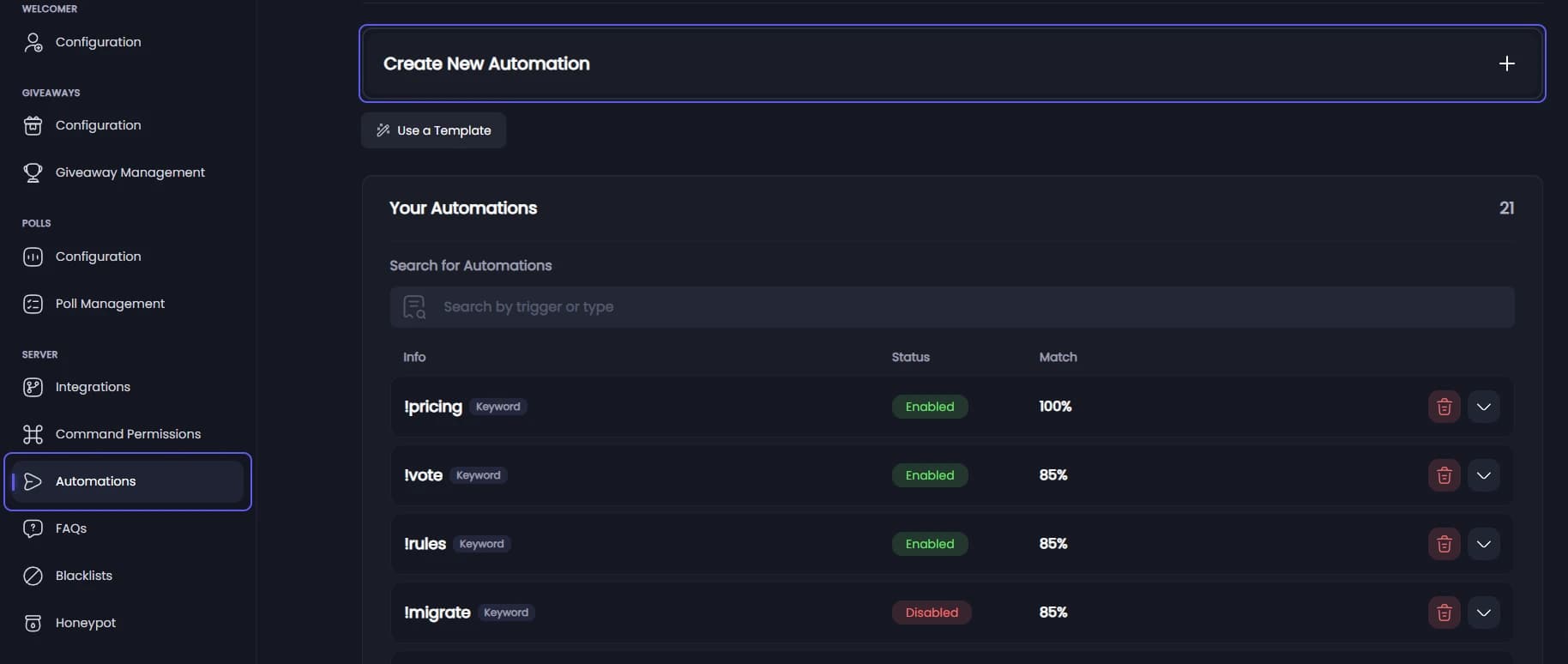Click the Polls configuration bar-chart icon
The width and height of the screenshot is (1568, 664).
pyautogui.click(x=33, y=257)
